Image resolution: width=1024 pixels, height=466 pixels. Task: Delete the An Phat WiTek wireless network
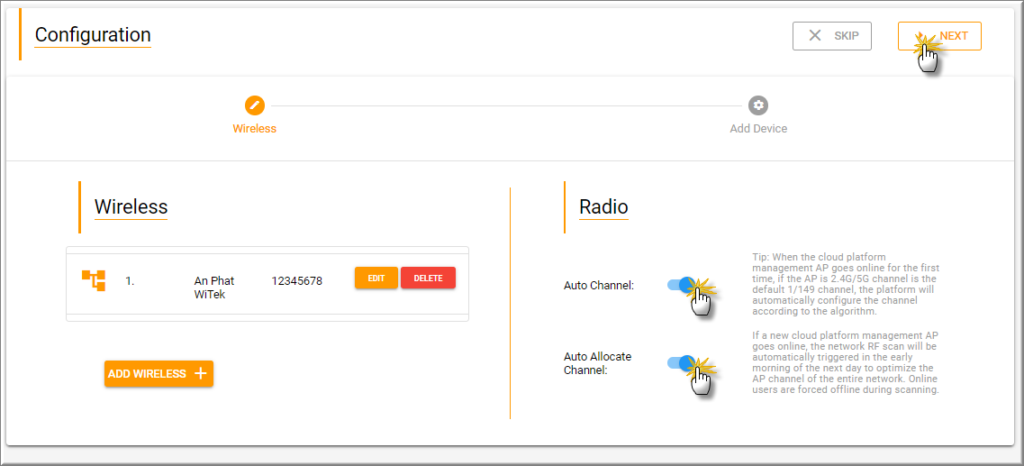[428, 278]
